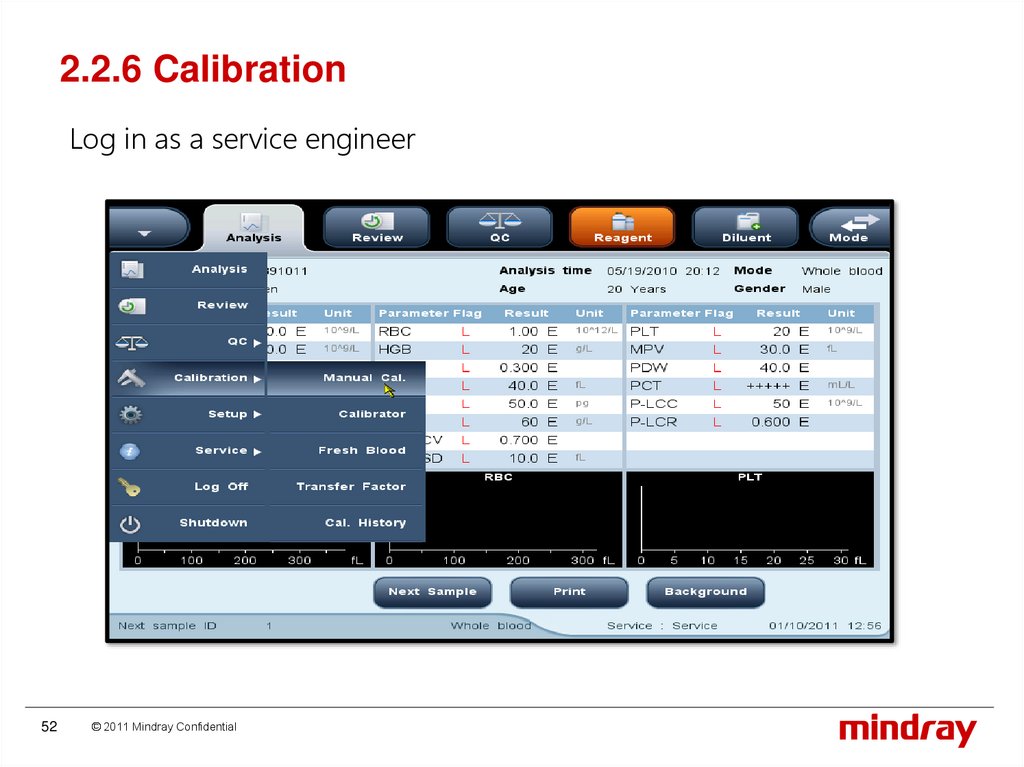This screenshot has height=767, width=1024.
Task: Click the P-LCC parameter row
Action: click(750, 404)
